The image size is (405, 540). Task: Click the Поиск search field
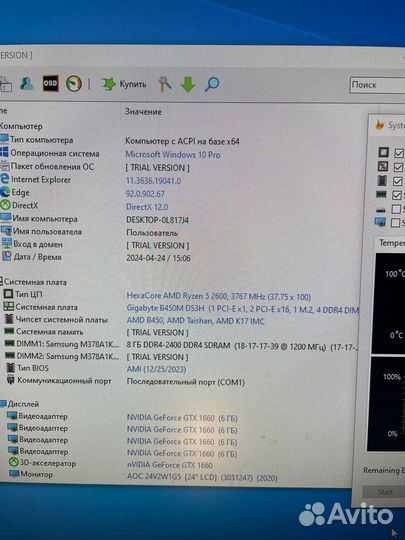[x=377, y=85]
